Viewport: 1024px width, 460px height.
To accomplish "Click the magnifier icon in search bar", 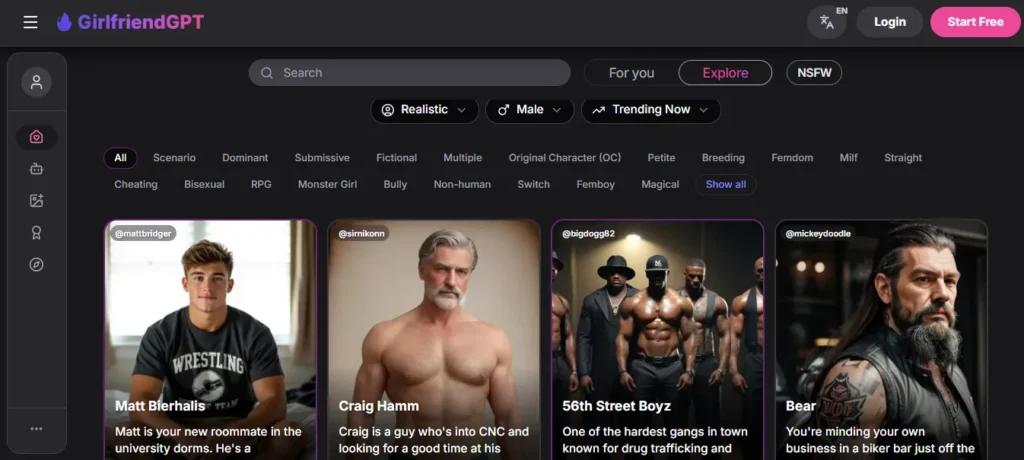I will click(266, 73).
